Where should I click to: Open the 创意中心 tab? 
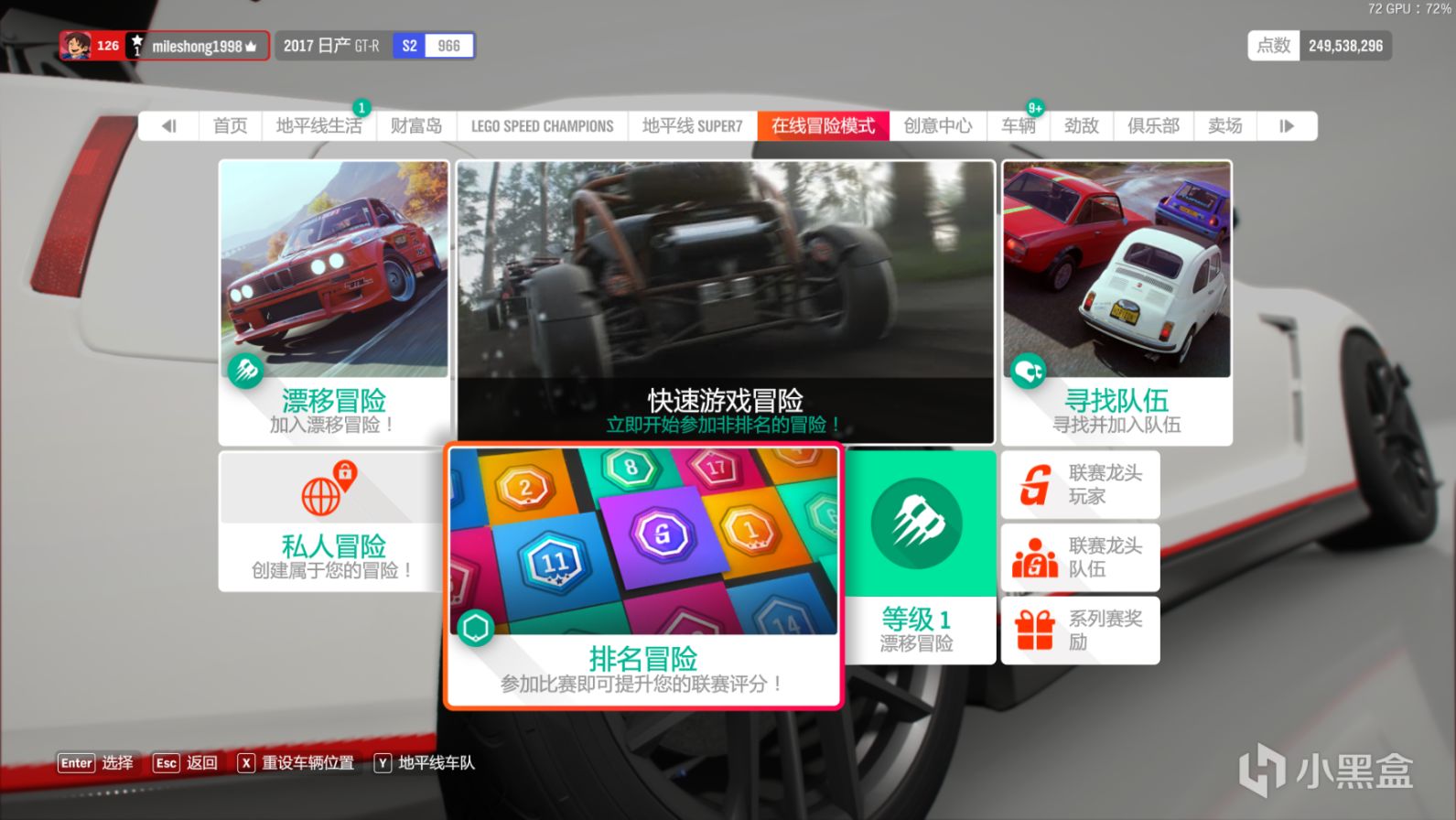click(x=938, y=126)
